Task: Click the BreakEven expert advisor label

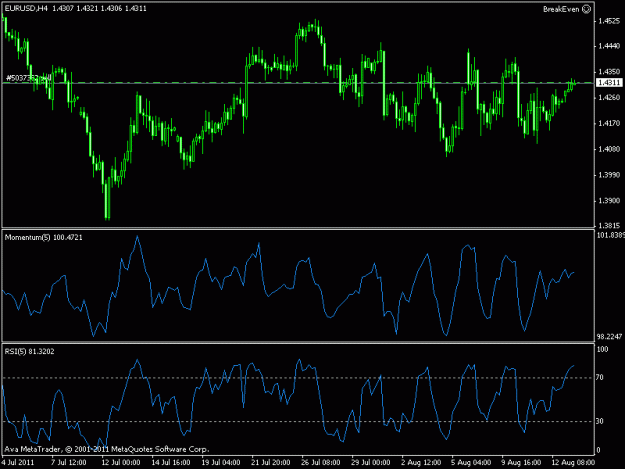Action: pos(561,9)
